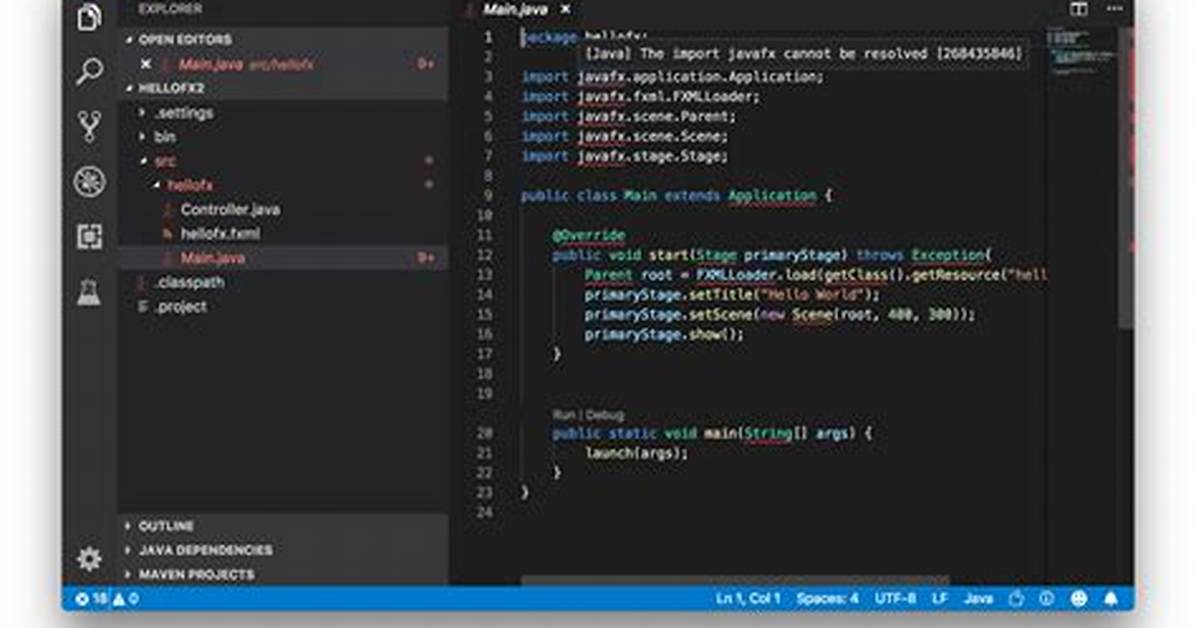Close the Main.java editor tab

(x=565, y=10)
